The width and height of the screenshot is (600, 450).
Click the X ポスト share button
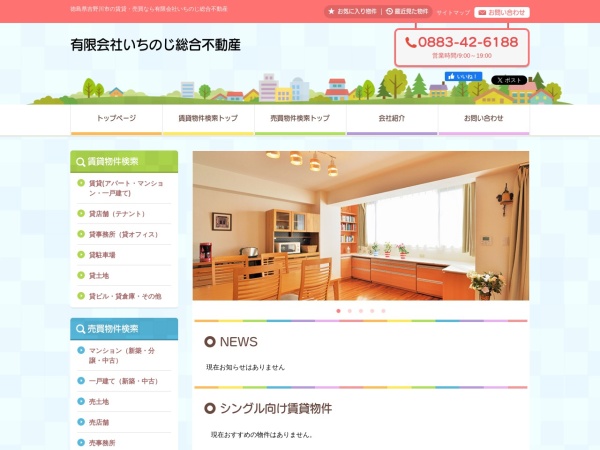(509, 80)
